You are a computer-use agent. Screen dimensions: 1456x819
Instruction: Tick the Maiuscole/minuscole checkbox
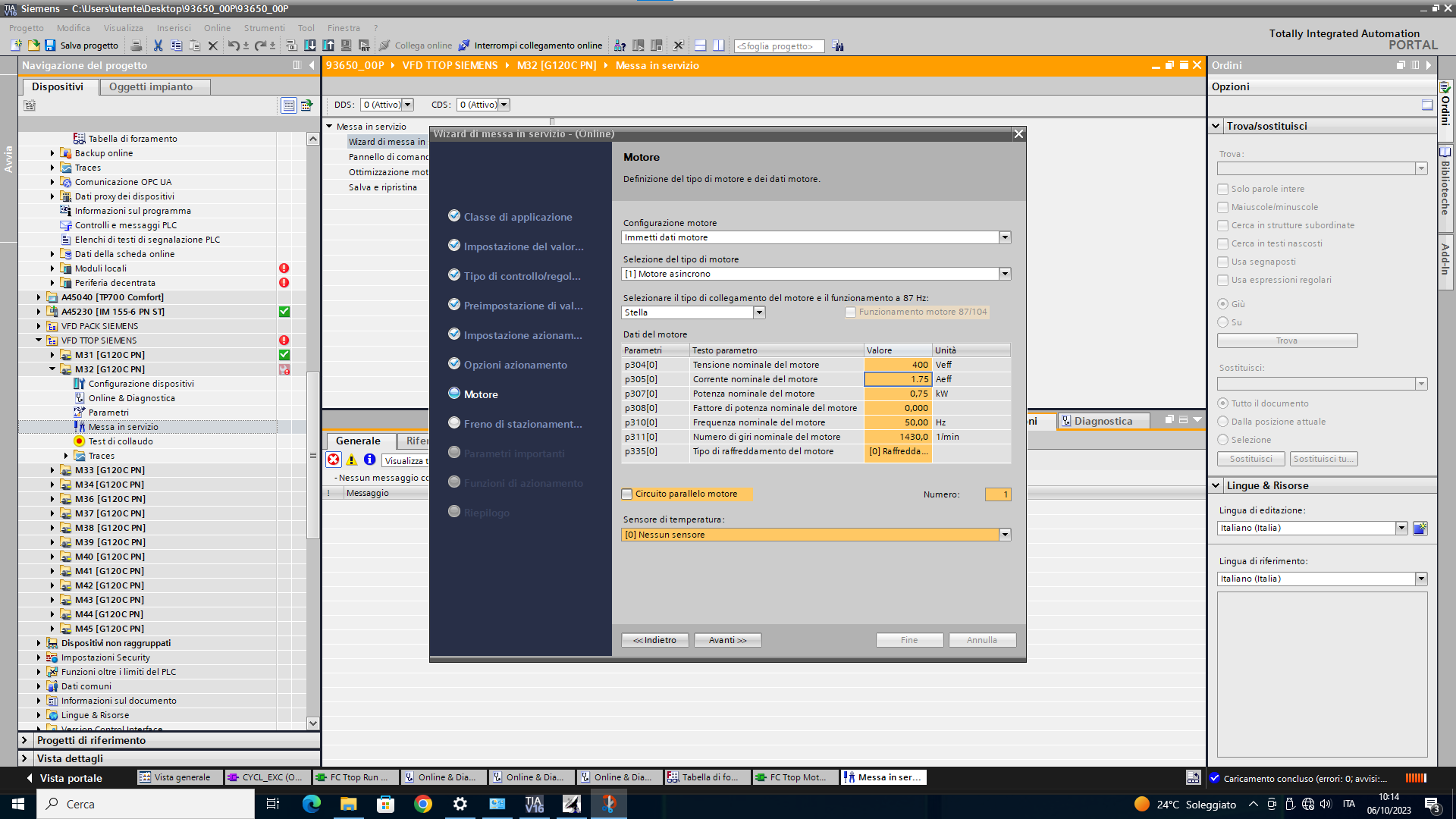[x=1222, y=207]
